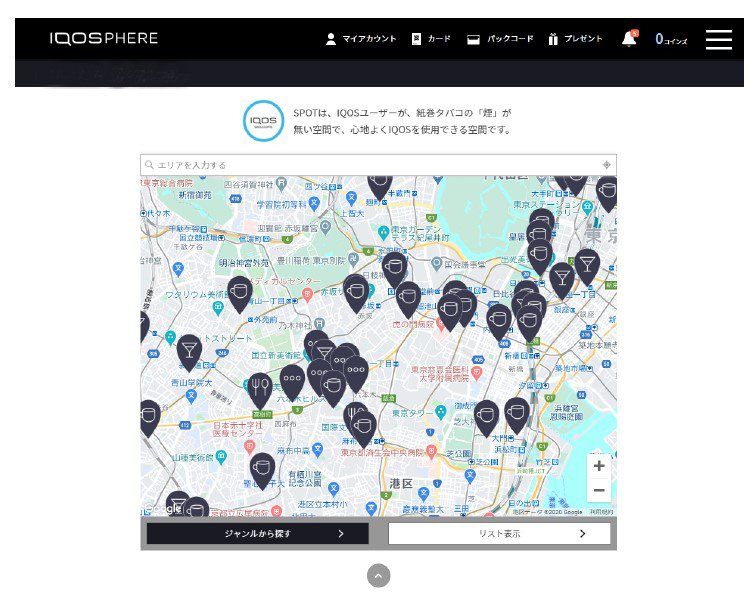The image size is (754, 594).
Task: Zoom out on the map
Action: click(599, 490)
